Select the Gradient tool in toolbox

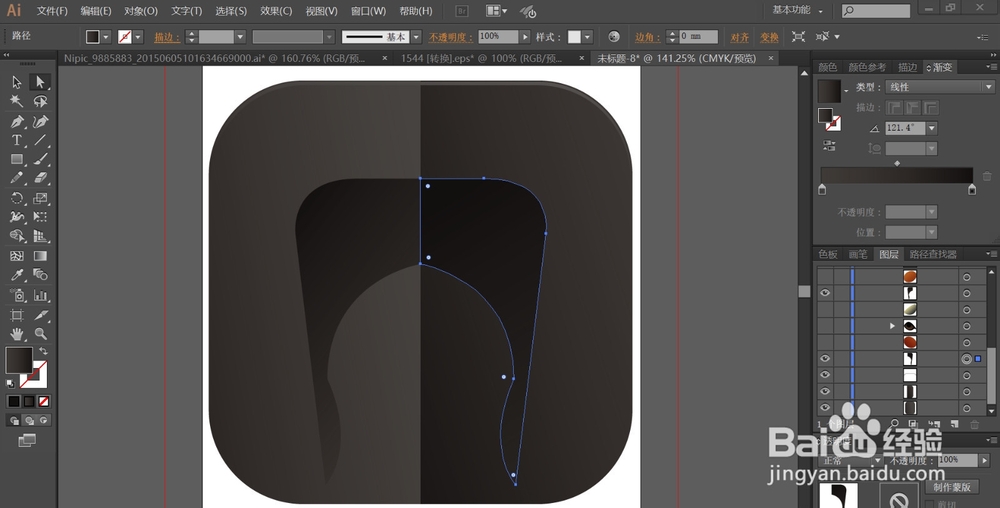tap(40, 256)
